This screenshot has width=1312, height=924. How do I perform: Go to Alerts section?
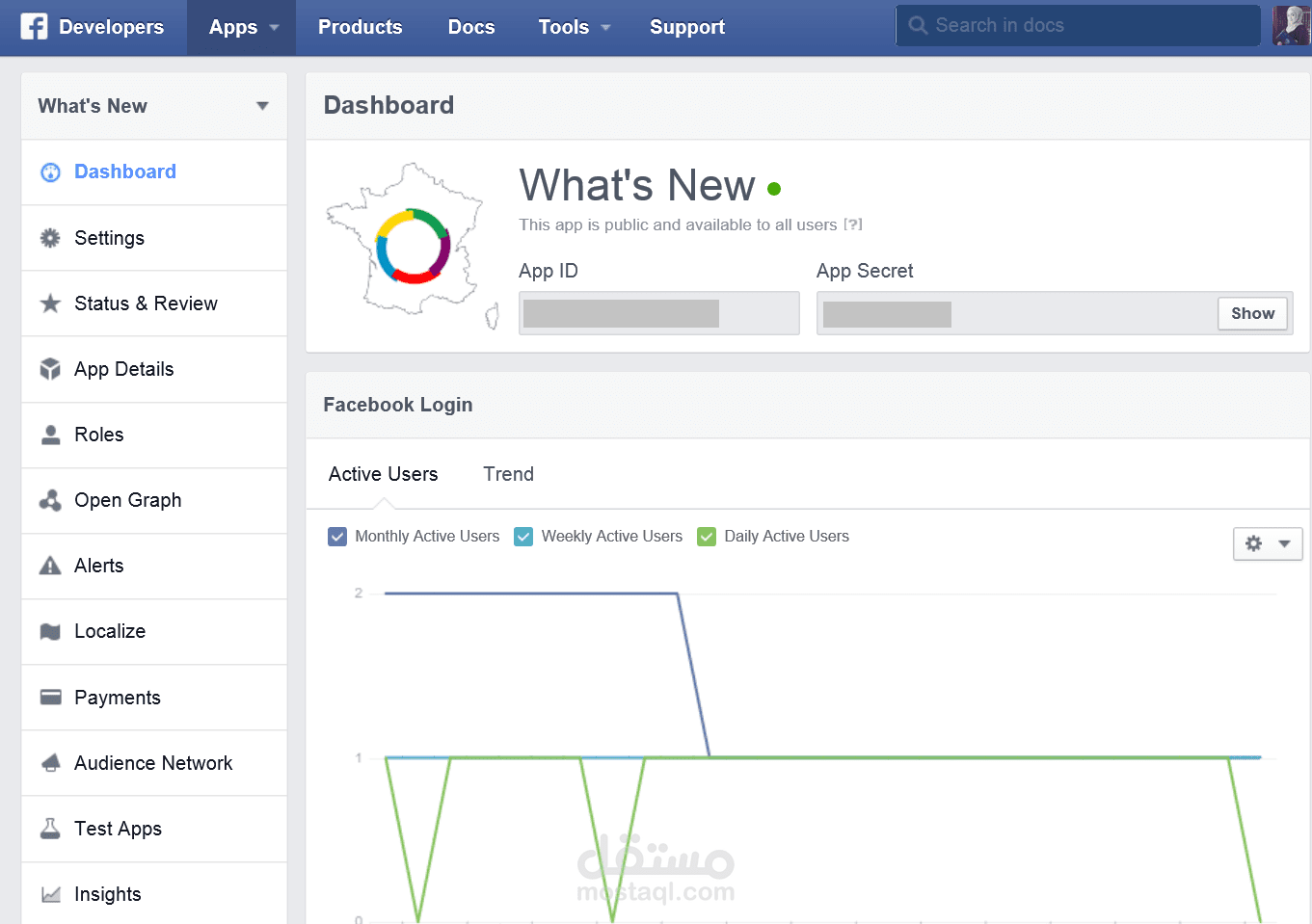pyautogui.click(x=154, y=566)
